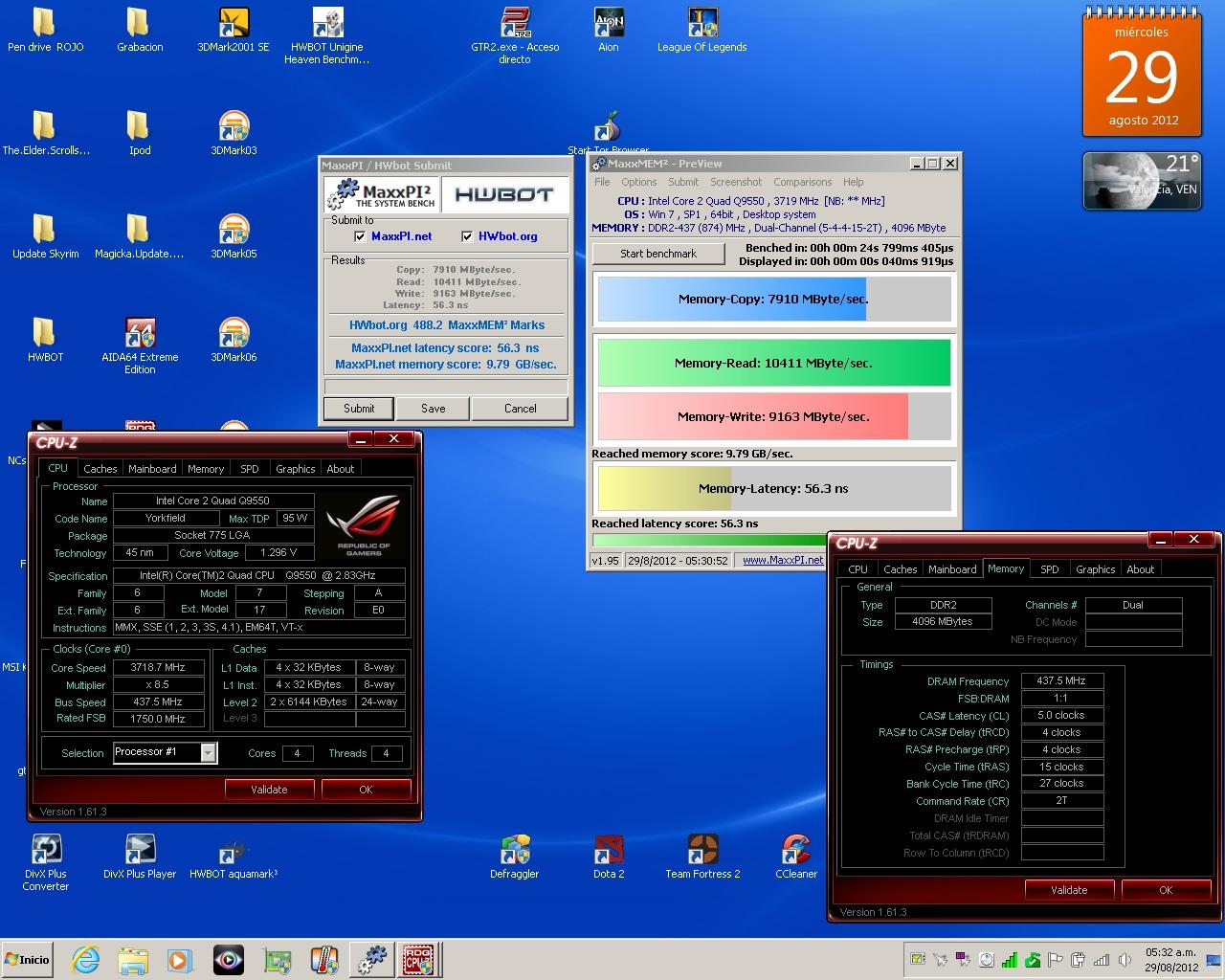Image resolution: width=1225 pixels, height=980 pixels.
Task: Click Start benchmark button
Action: pos(658,254)
